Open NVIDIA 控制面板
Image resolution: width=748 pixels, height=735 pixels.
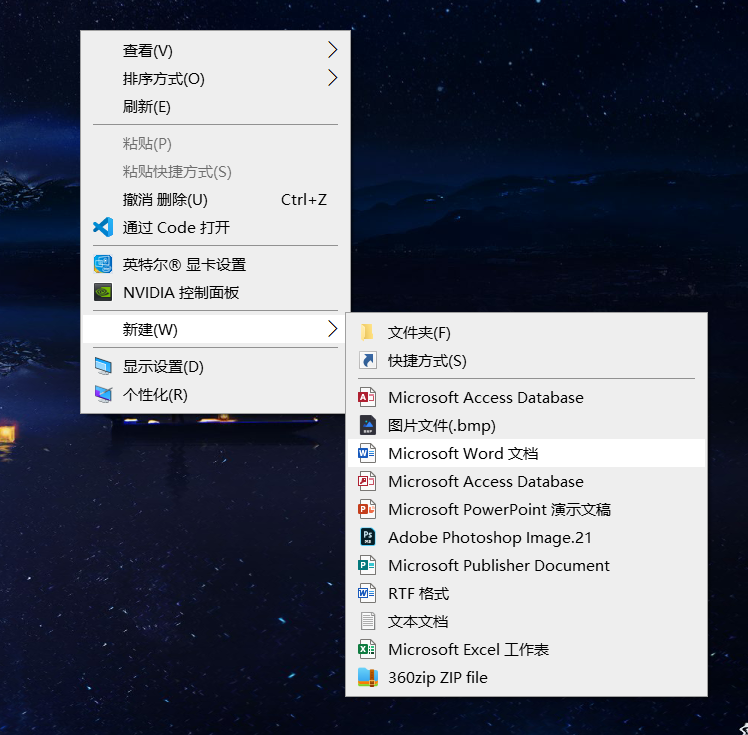tap(216, 292)
